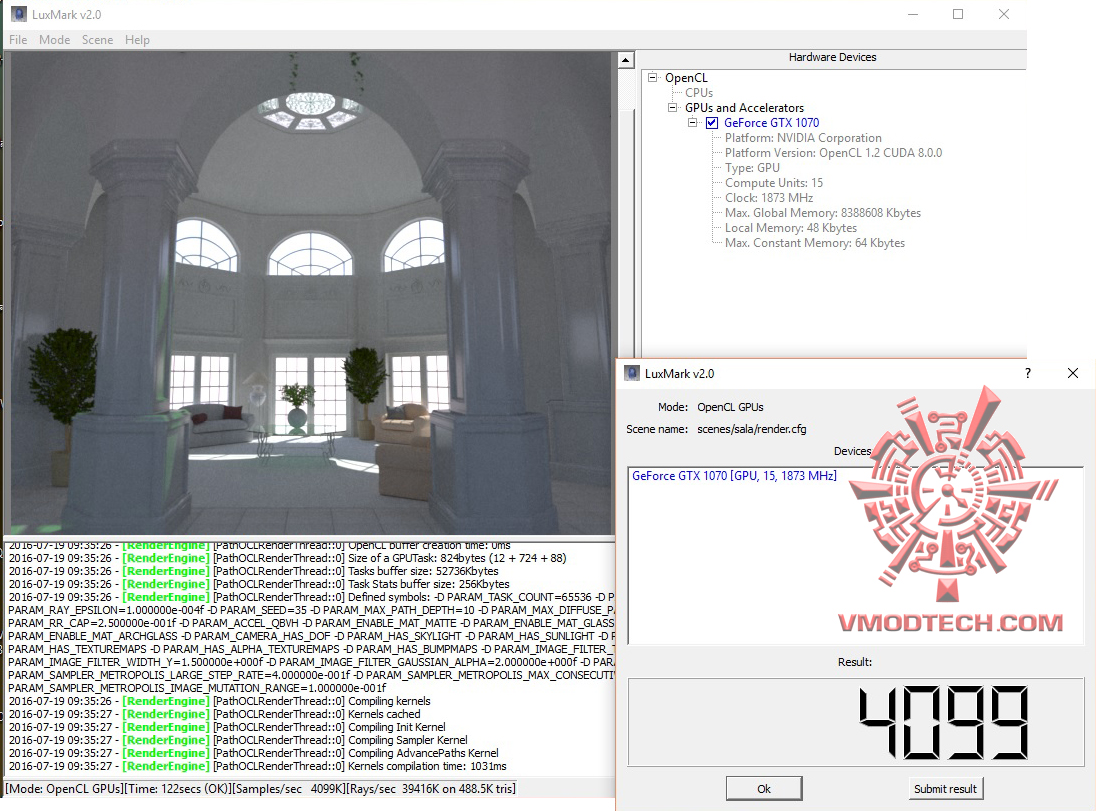Click log line 'Compiling kernels'
The width and height of the screenshot is (1096, 811).
pyautogui.click(x=219, y=701)
